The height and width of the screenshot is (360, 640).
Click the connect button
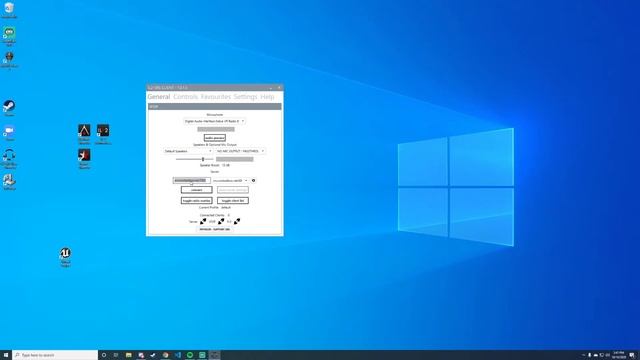point(197,190)
